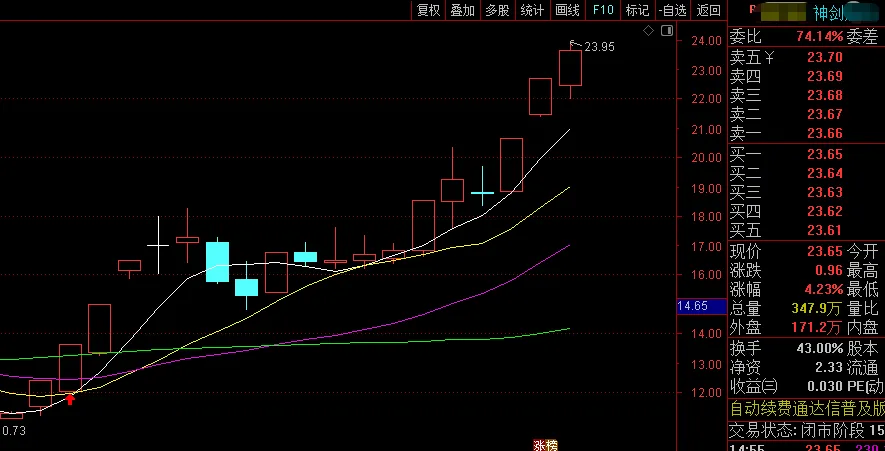Open the 多股 multi-stock view
This screenshot has width=885, height=451.
pos(497,10)
